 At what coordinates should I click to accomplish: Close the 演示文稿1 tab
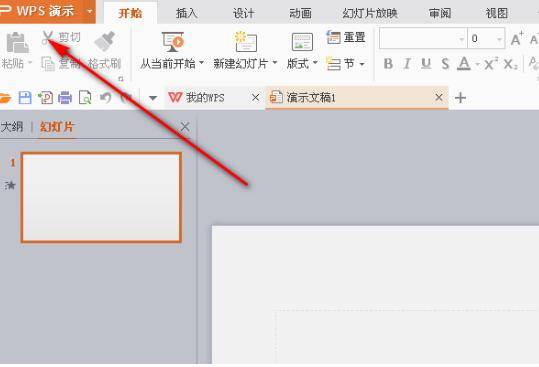coord(439,98)
